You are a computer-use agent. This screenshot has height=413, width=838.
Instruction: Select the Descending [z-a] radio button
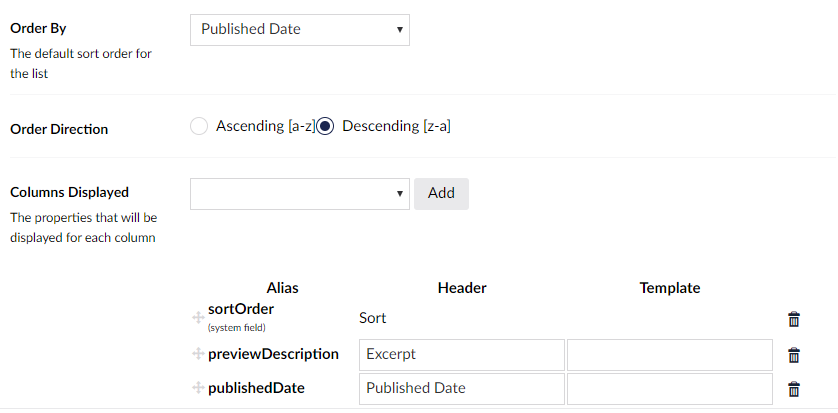(325, 126)
